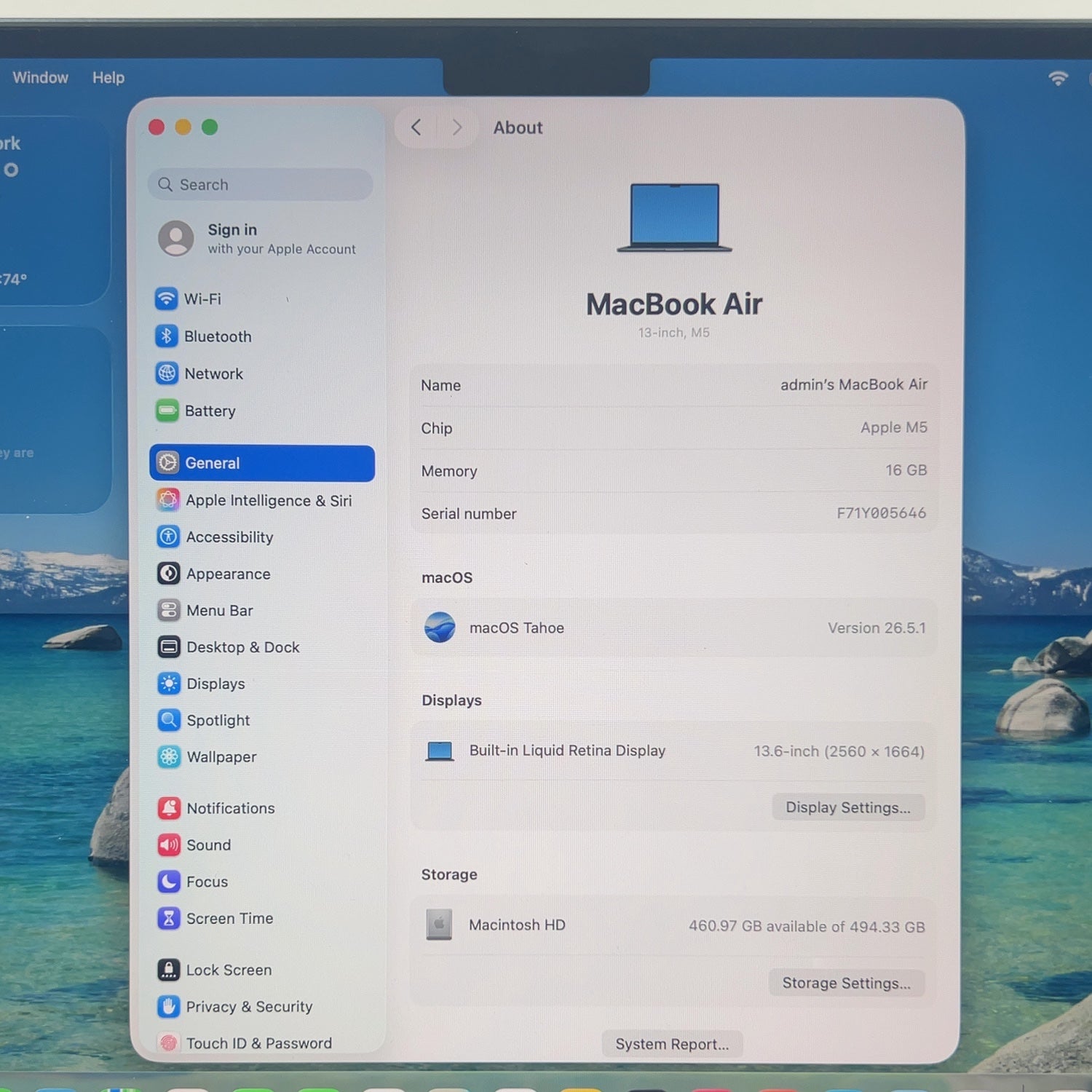This screenshot has width=1092, height=1092.
Task: Select Accessibility label in sidebar
Action: (x=230, y=537)
